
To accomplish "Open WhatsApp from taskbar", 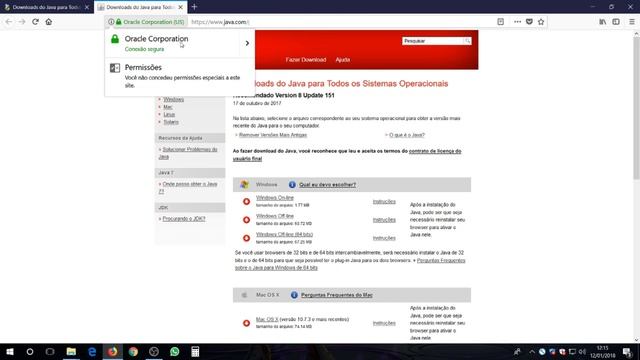I will (174, 351).
